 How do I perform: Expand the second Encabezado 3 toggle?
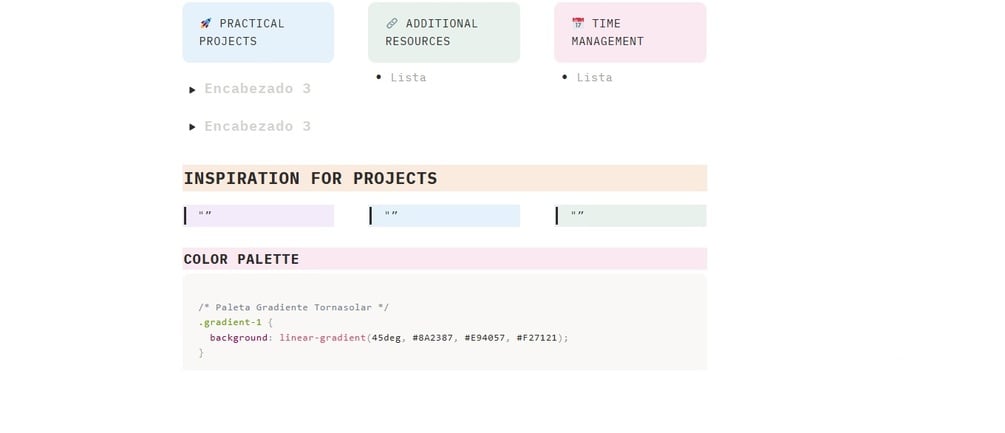pos(192,127)
